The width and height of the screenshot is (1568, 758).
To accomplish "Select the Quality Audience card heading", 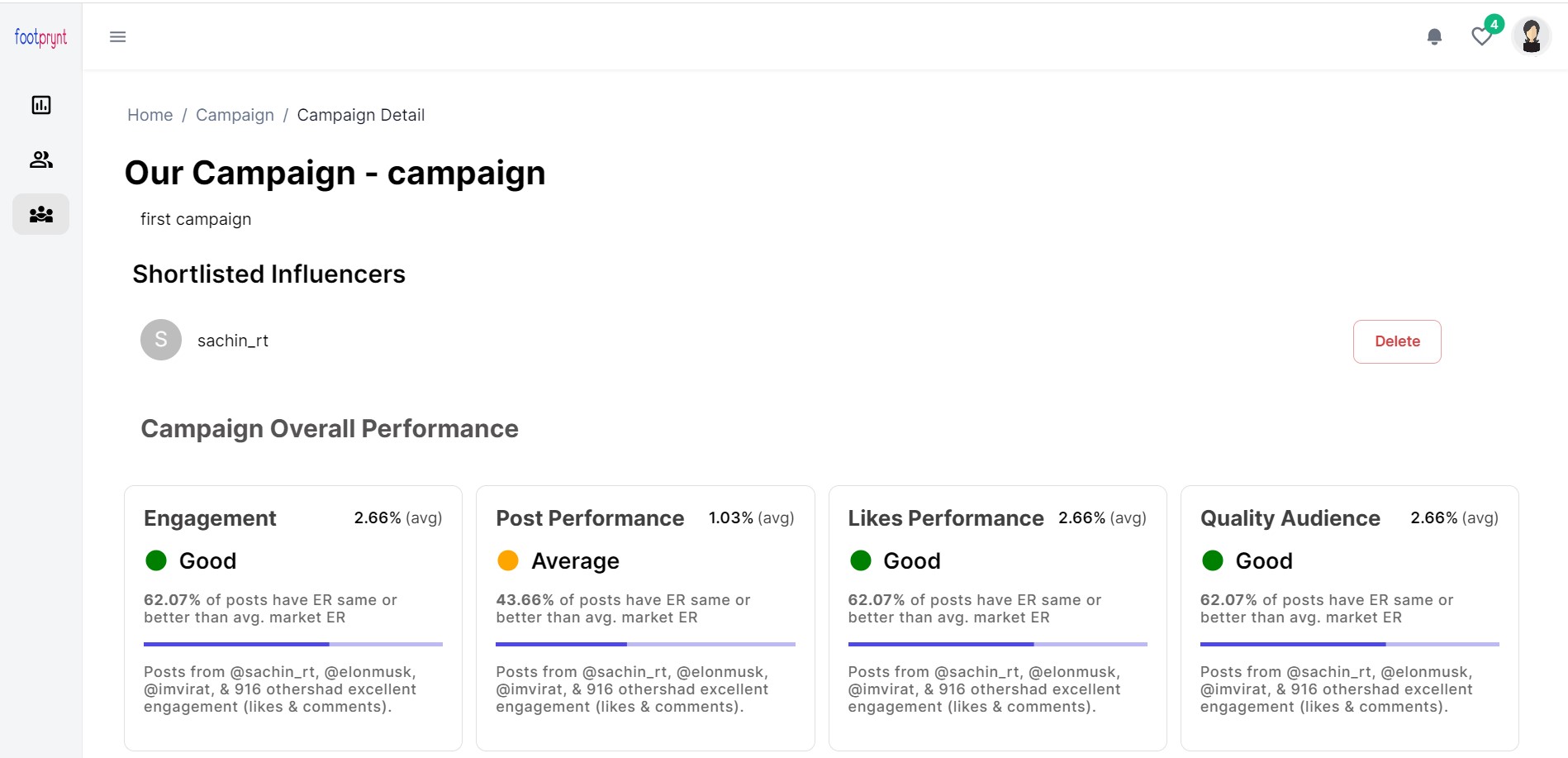I will pyautogui.click(x=1290, y=518).
